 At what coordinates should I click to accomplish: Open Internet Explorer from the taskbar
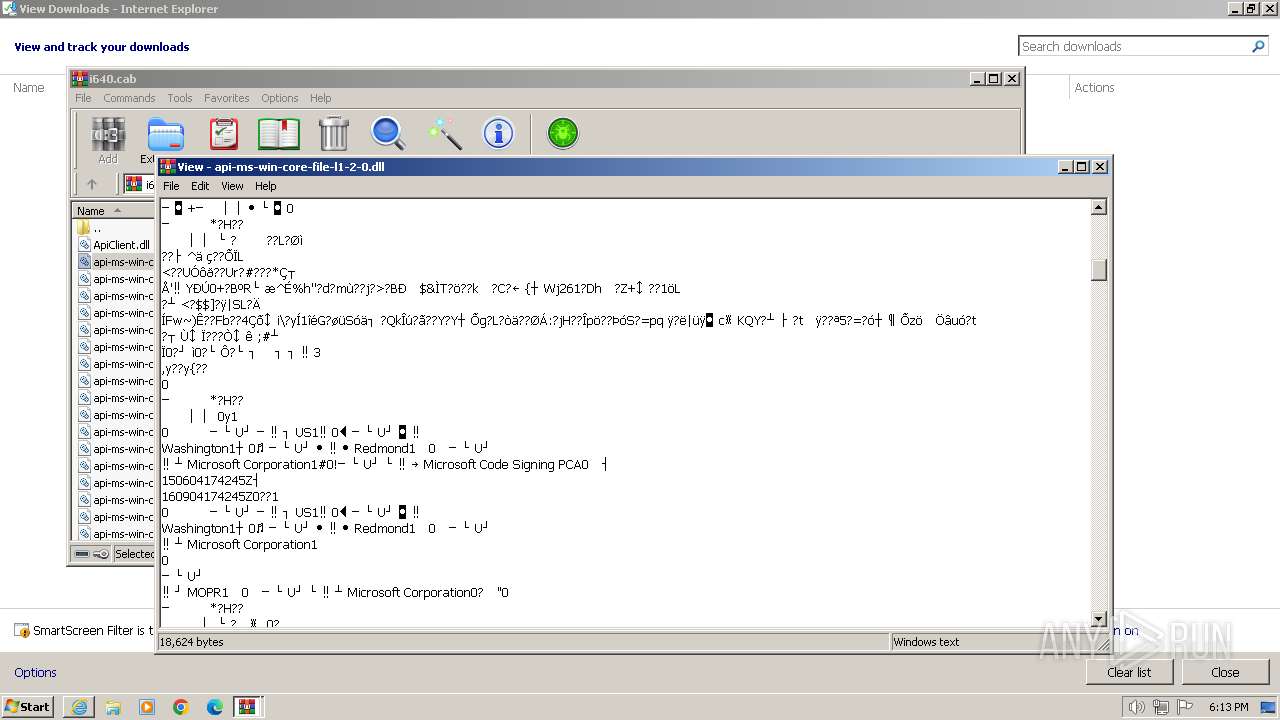point(79,707)
